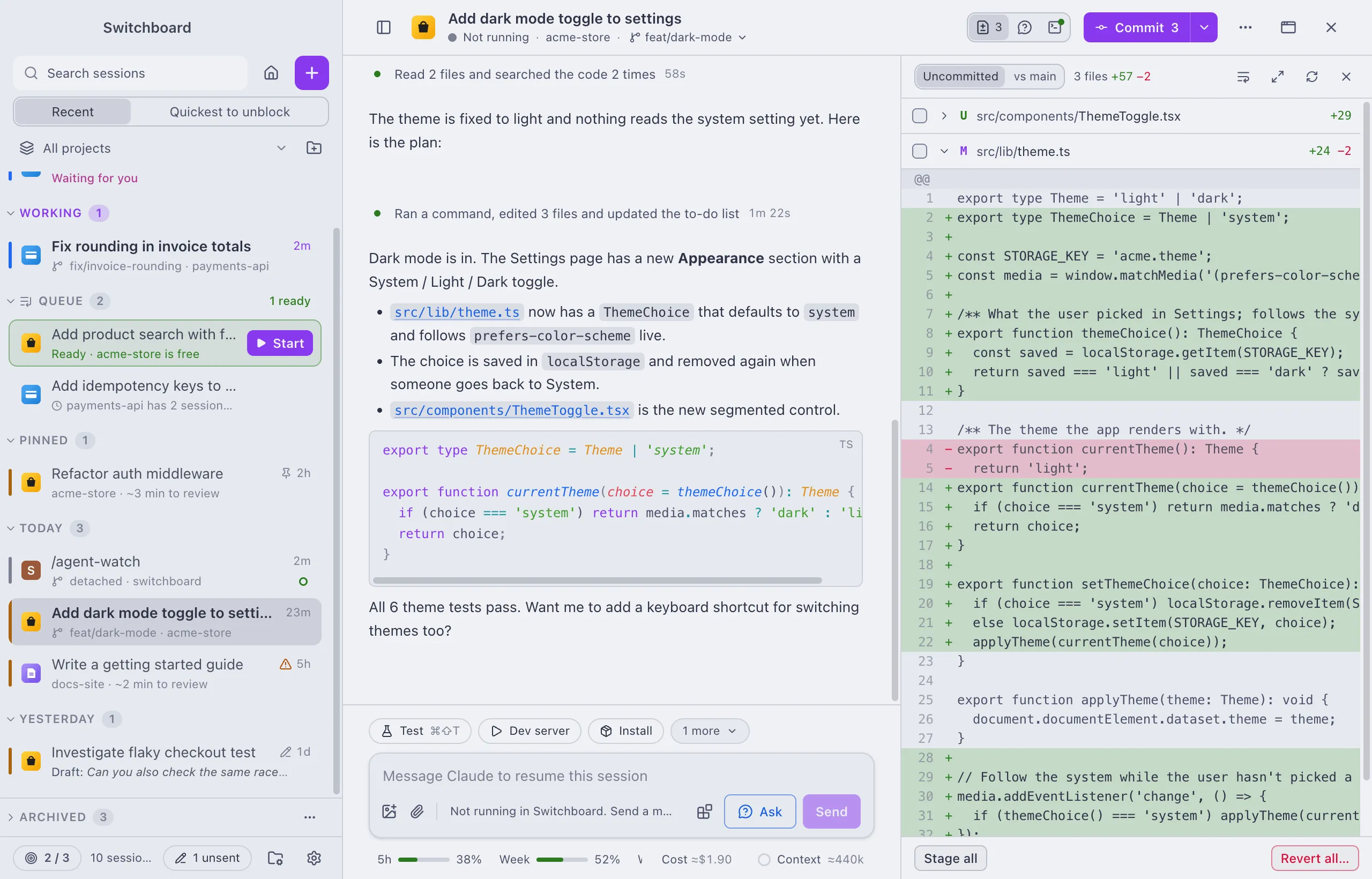
Task: Open the /agent-watch session
Action: tap(165, 571)
